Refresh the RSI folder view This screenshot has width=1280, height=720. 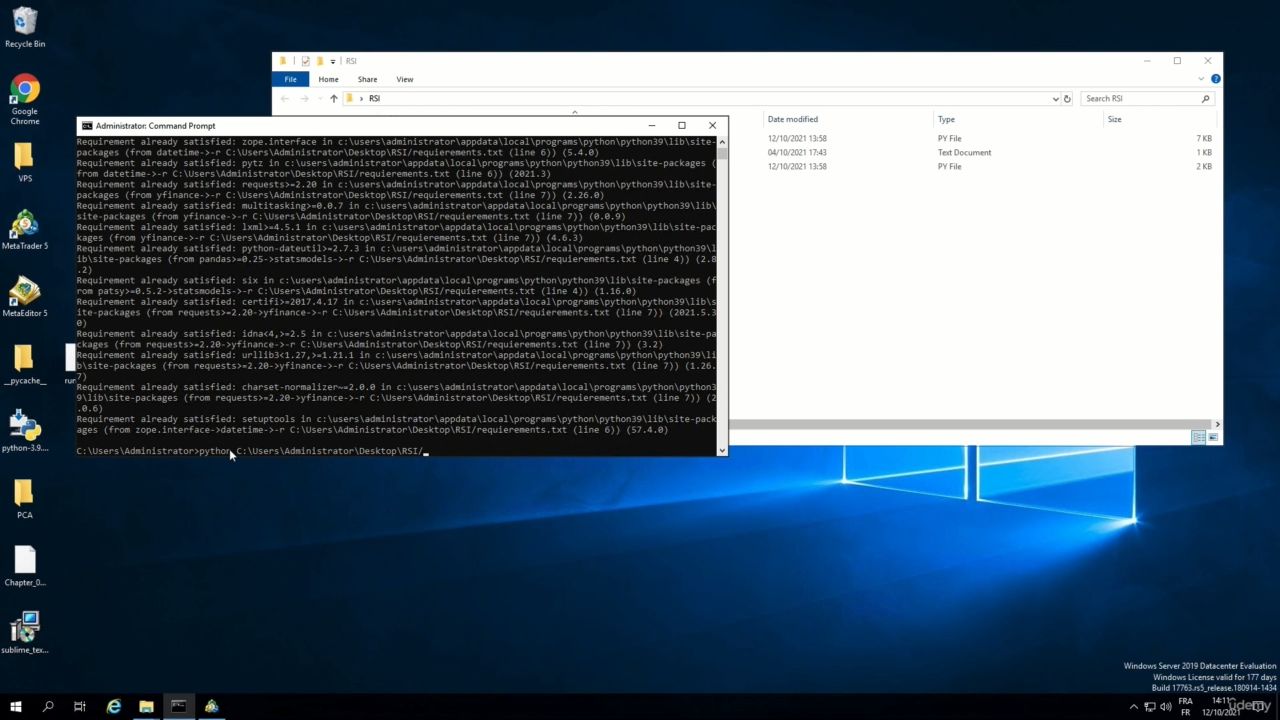pos(1067,99)
